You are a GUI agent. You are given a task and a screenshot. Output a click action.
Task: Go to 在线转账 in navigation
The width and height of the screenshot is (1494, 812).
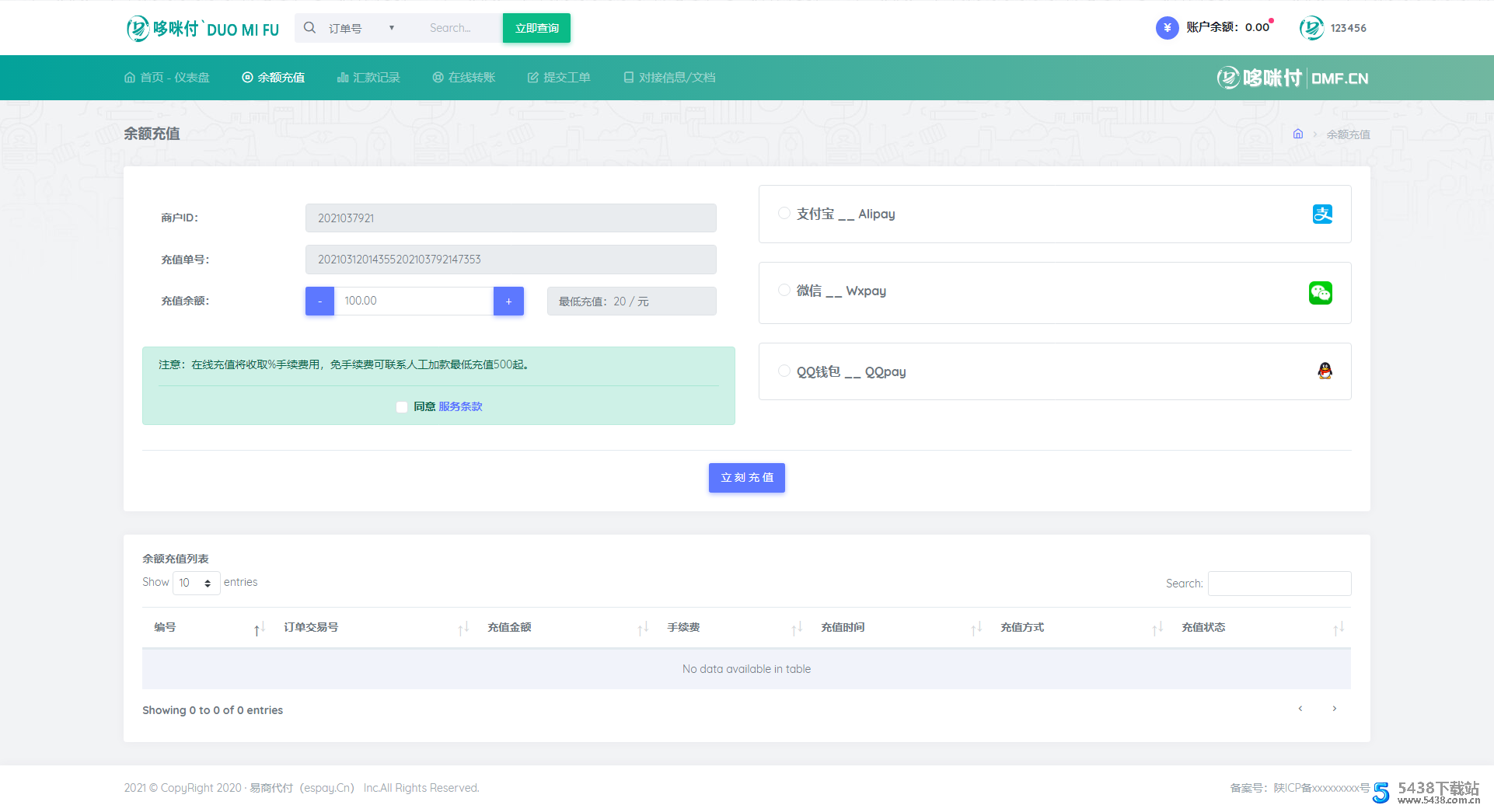coord(464,78)
